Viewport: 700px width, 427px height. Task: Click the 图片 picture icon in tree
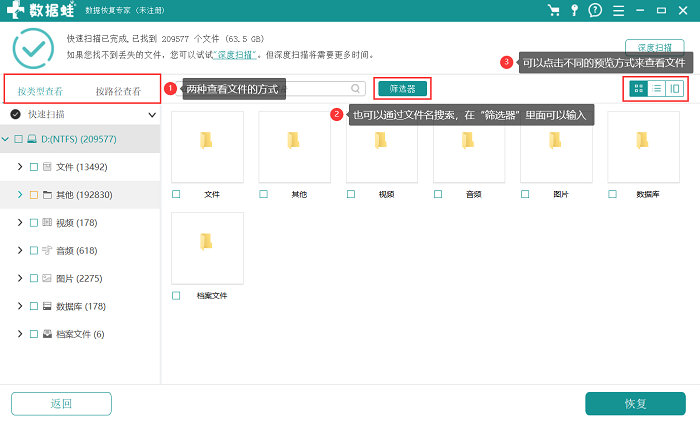tap(47, 278)
